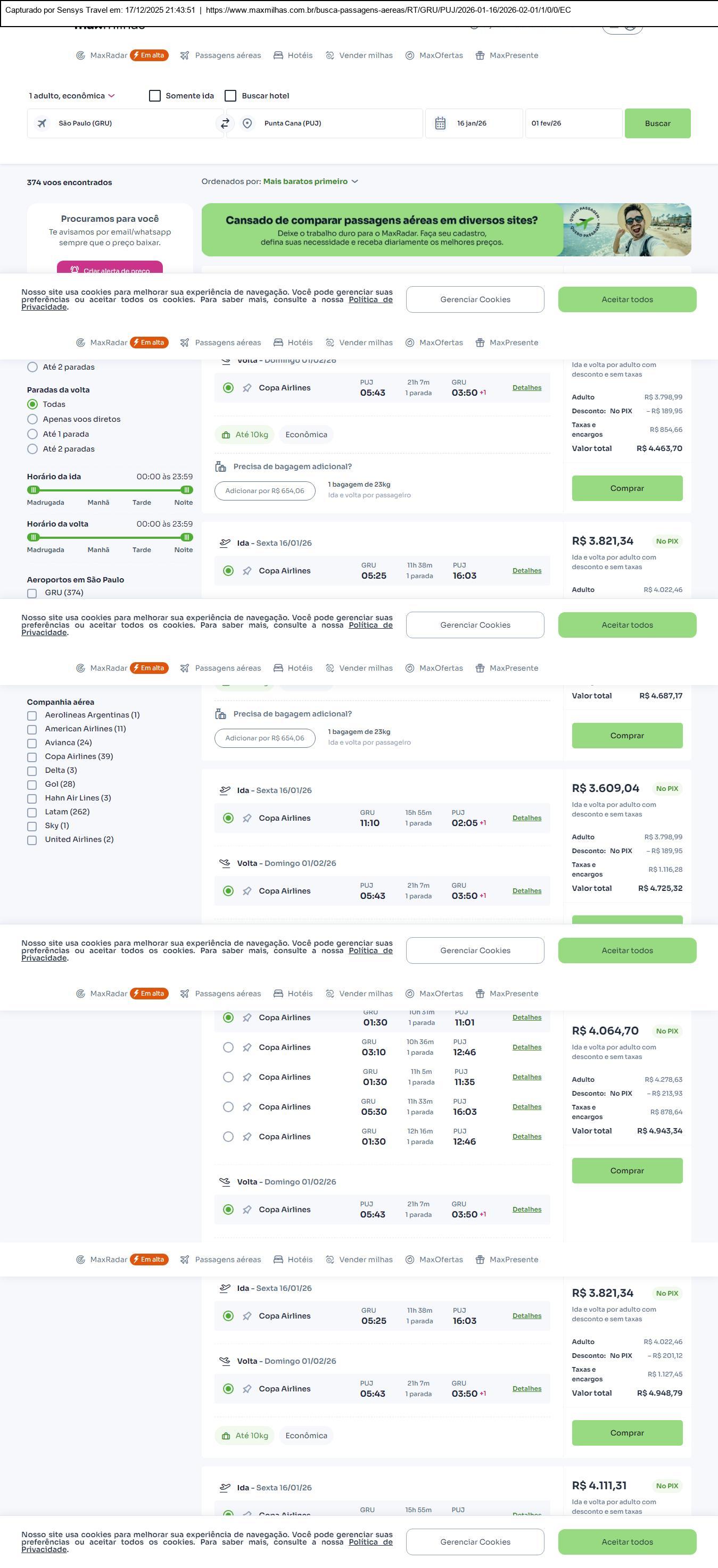Viewport: 718px width, 1568px height.
Task: Click the left handle of Horário da ida slider
Action: click(34, 490)
